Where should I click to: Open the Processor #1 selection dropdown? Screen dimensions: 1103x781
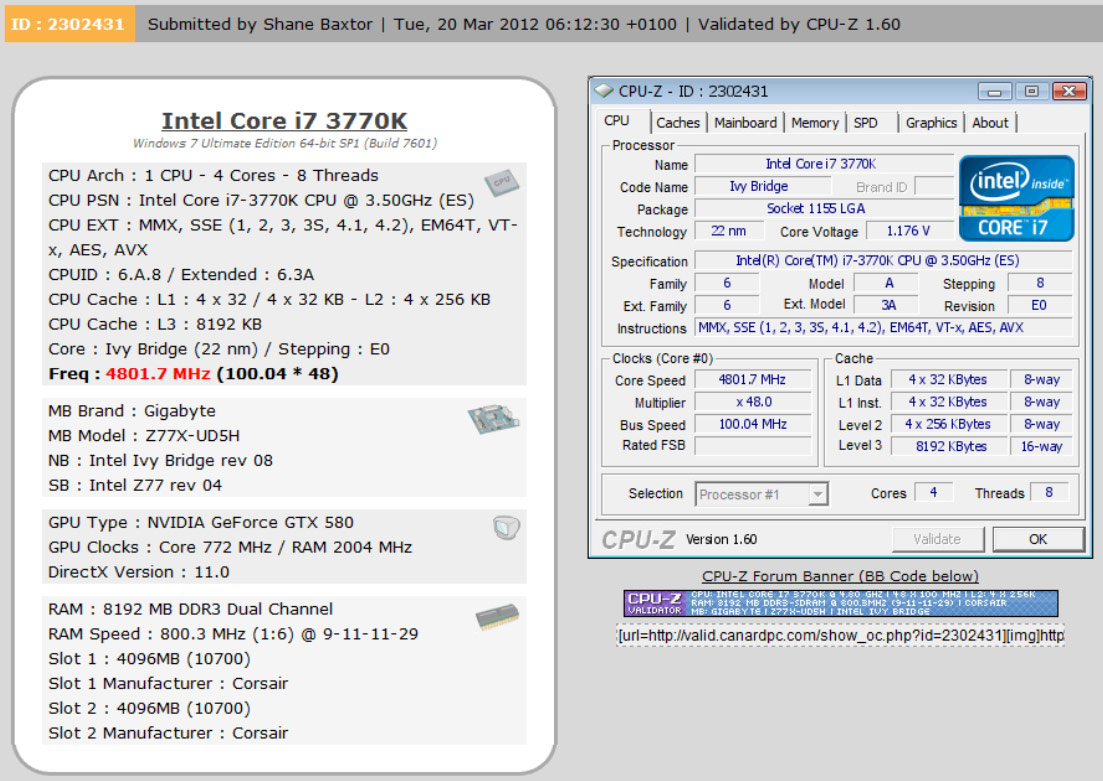(761, 494)
